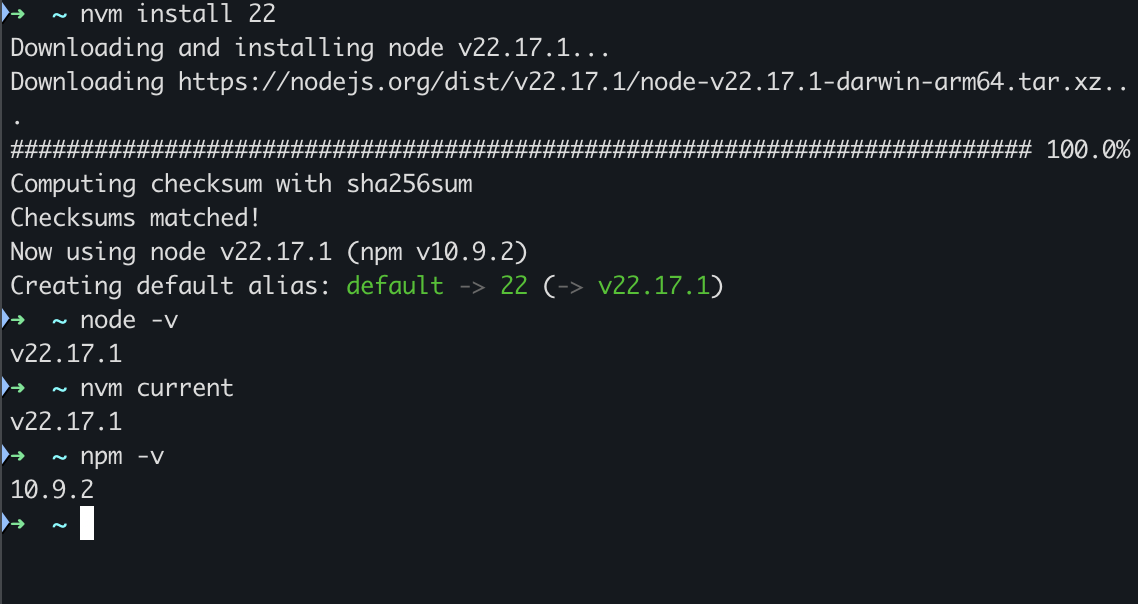Click the prompt arrow before nvm current
The image size is (1138, 604).
pos(15,388)
